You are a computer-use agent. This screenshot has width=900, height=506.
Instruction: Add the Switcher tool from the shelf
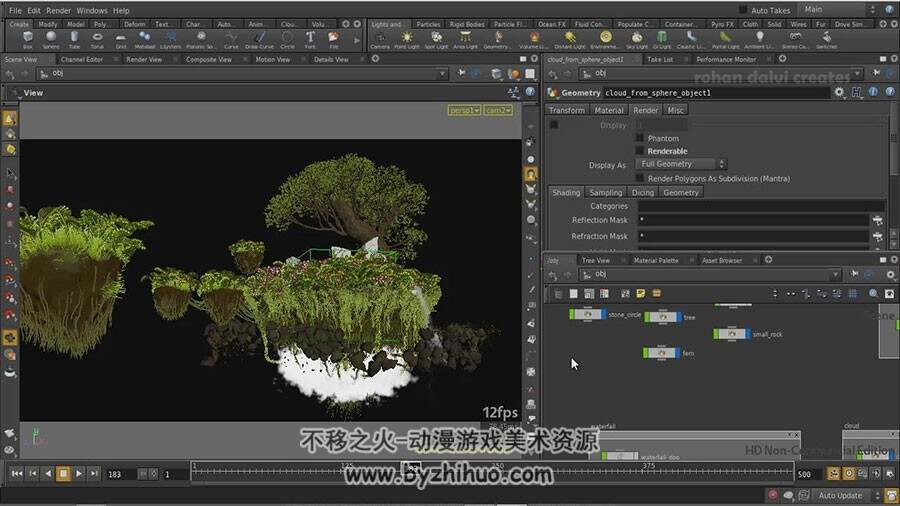(x=826, y=40)
